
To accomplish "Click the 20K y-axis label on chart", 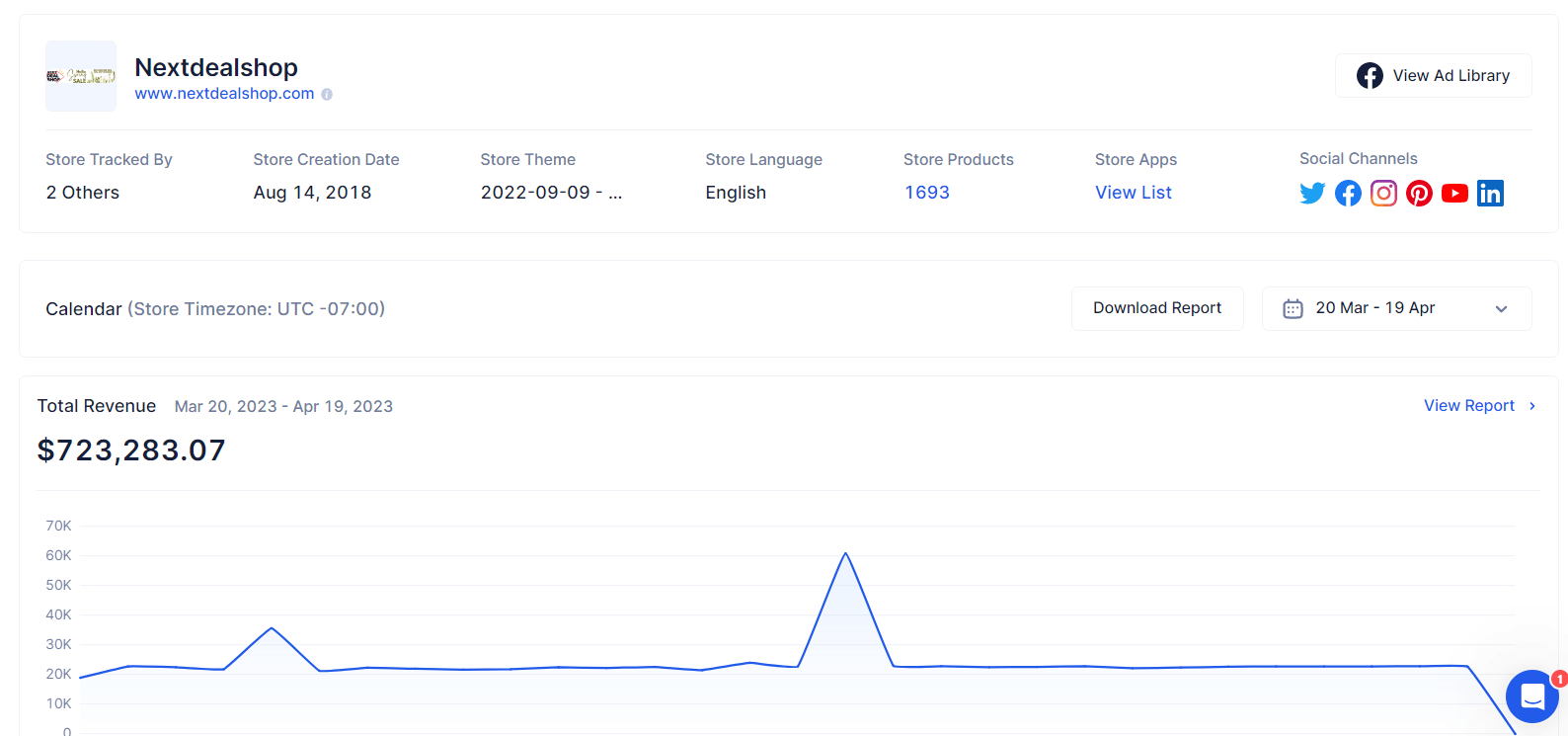I will (x=58, y=674).
